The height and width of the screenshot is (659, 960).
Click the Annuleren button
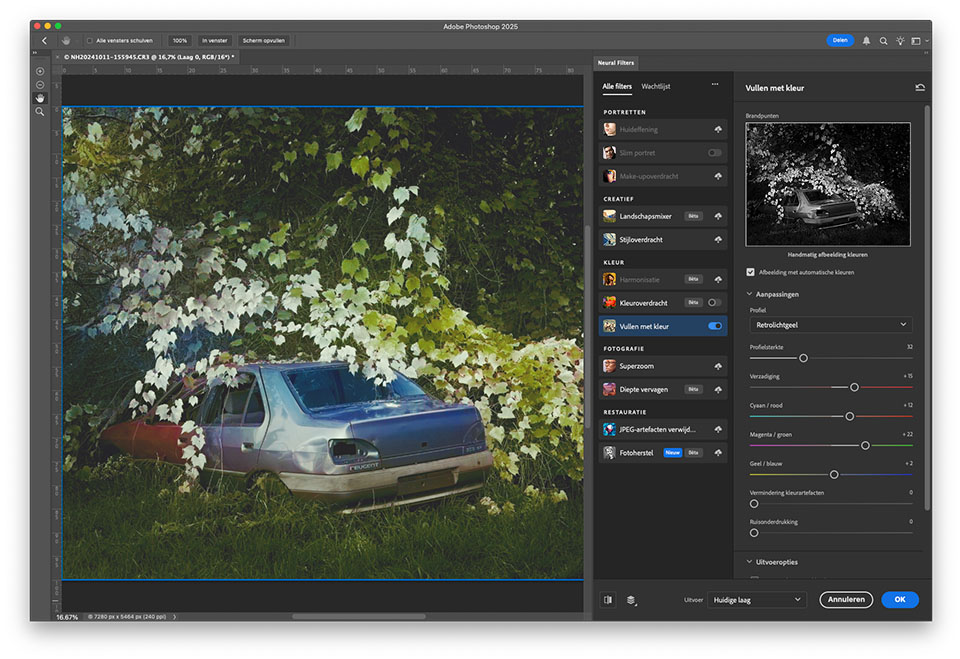(x=846, y=600)
